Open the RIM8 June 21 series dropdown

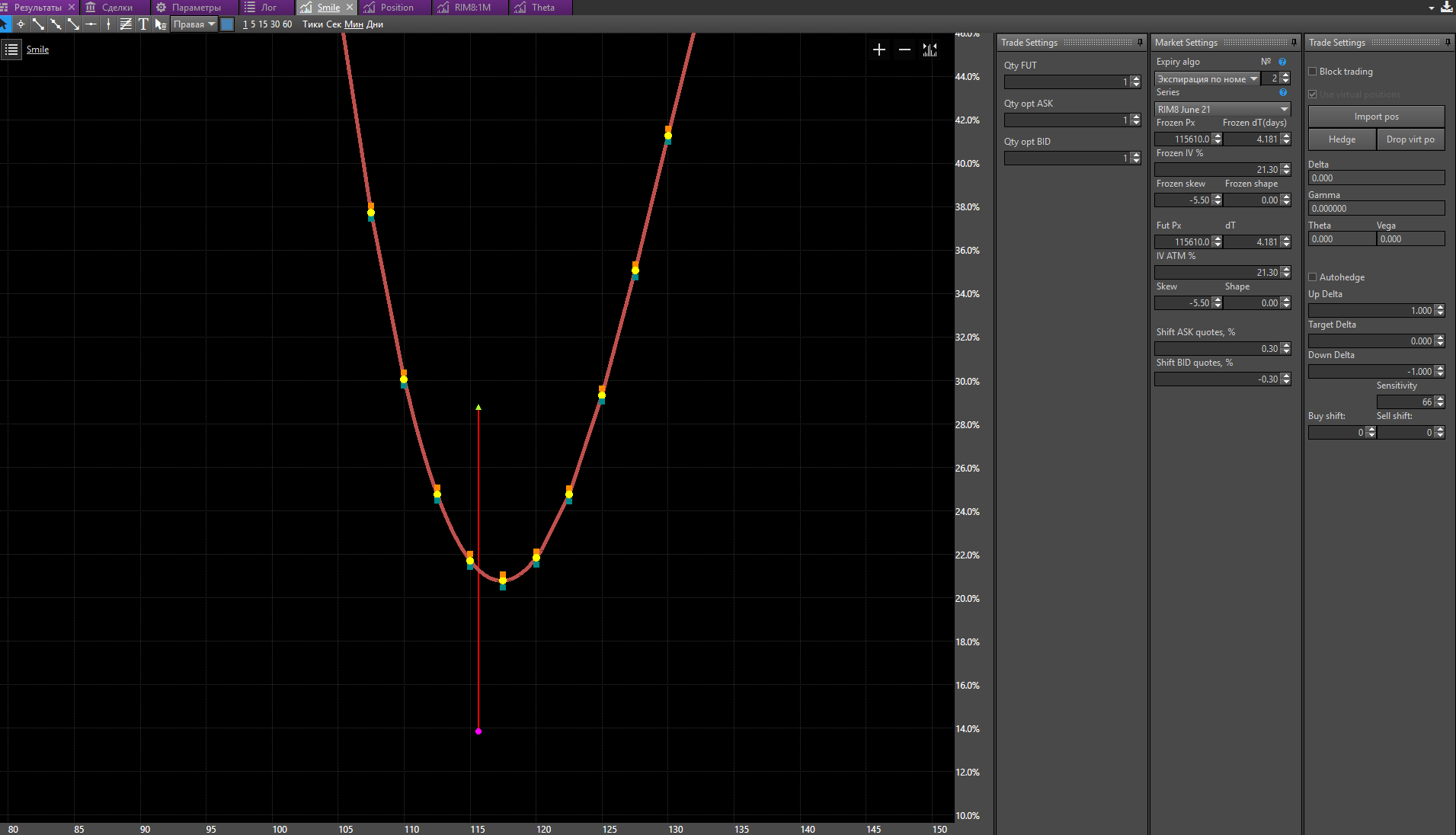click(1222, 109)
